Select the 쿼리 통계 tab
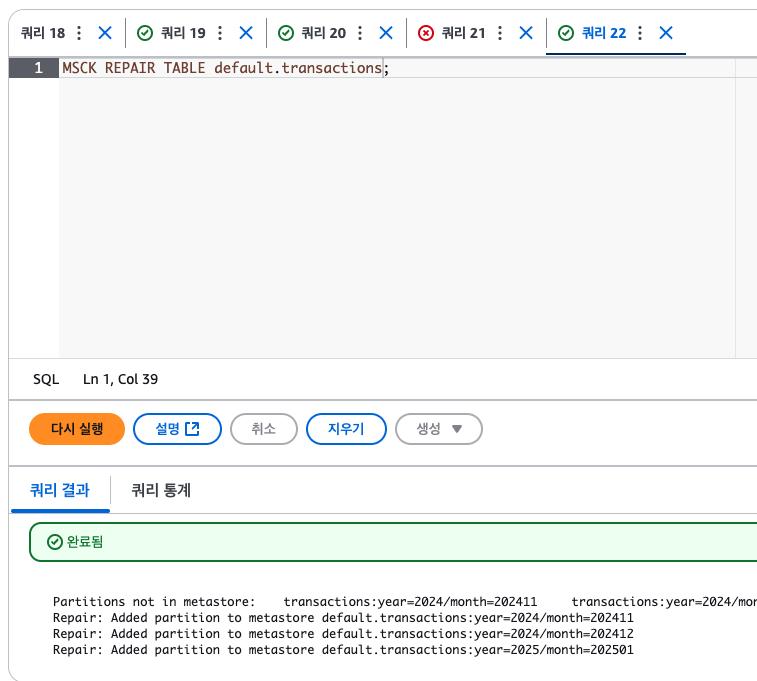757x681 pixels. pos(161,490)
